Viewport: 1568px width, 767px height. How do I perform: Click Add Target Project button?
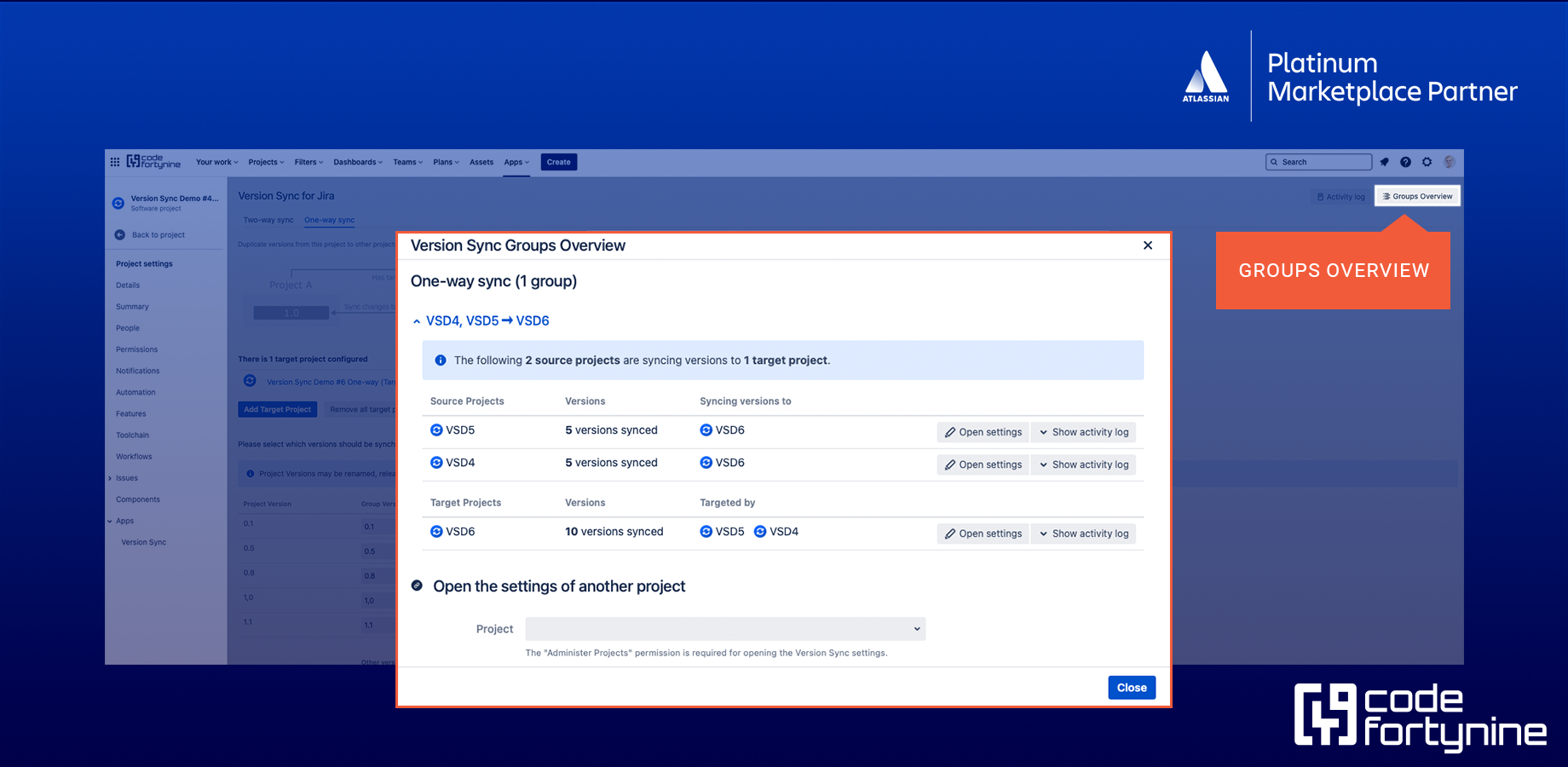coord(278,410)
